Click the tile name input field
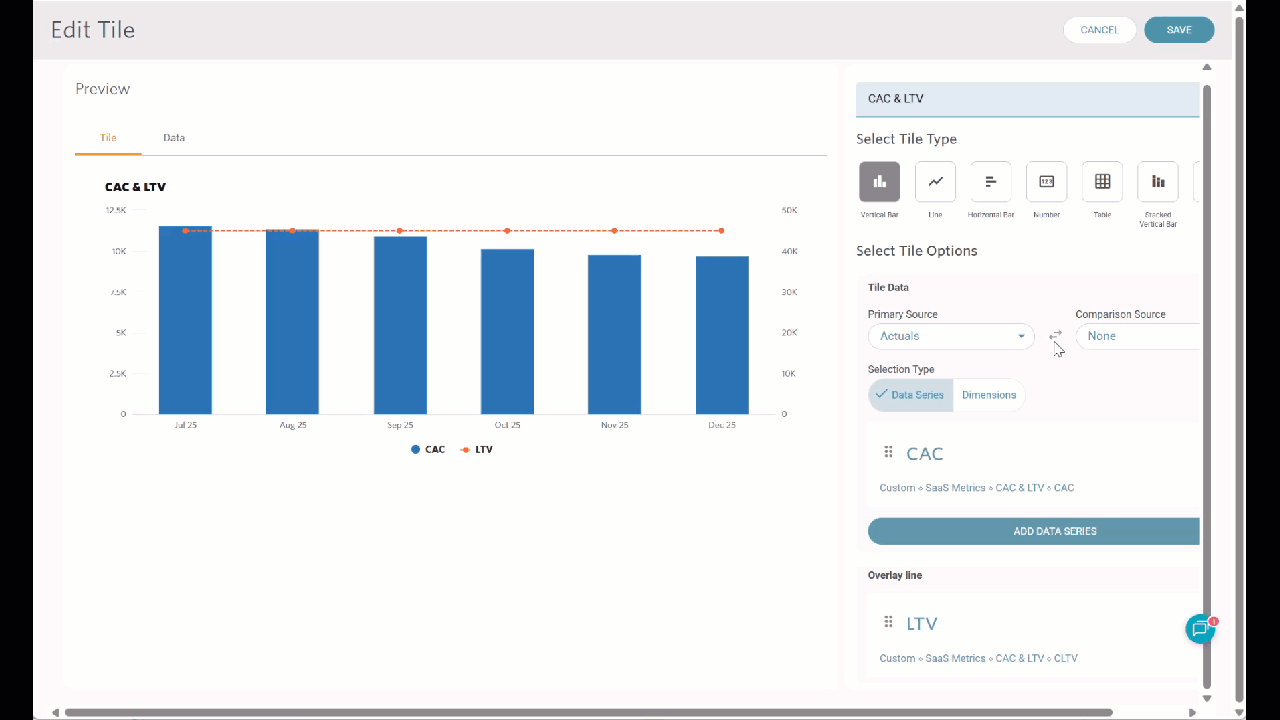Viewport: 1280px width, 720px height. point(1027,99)
